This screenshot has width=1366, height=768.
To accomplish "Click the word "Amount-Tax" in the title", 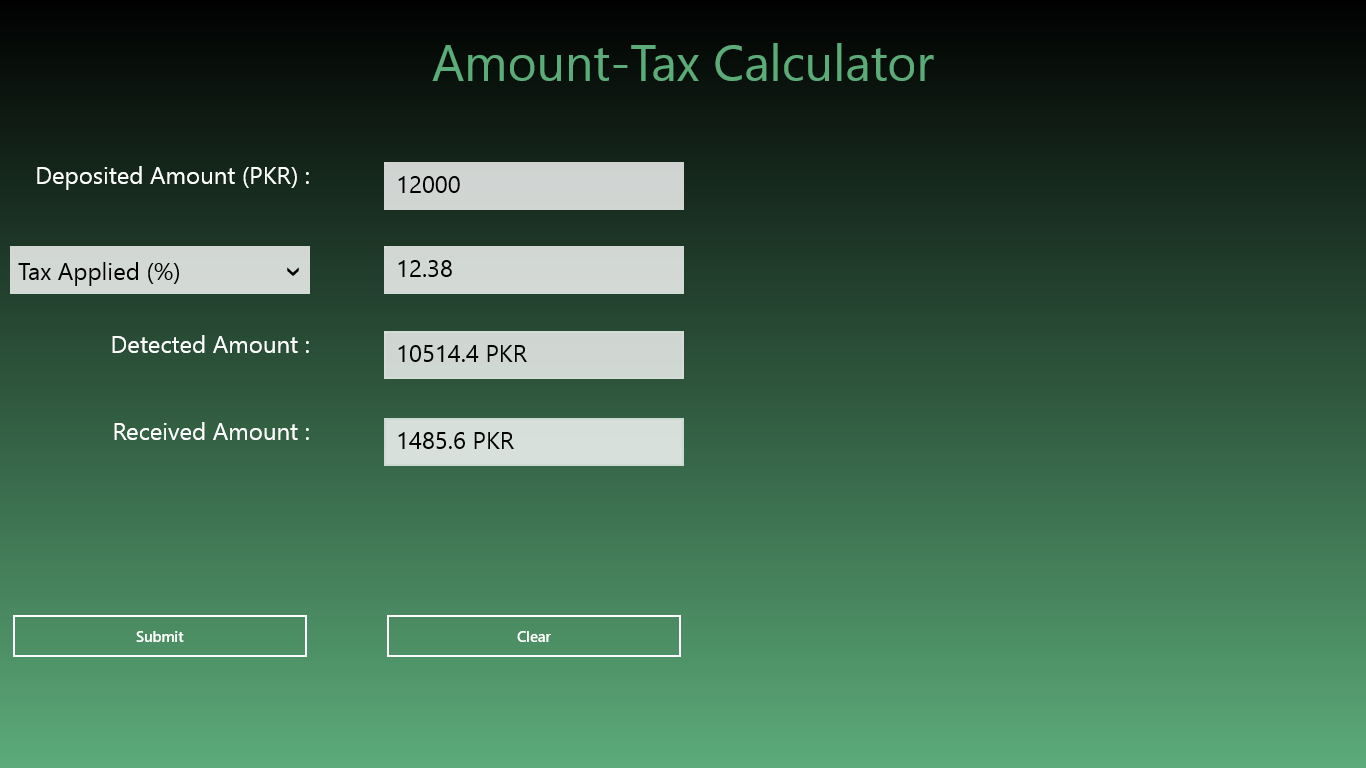I will click(566, 64).
